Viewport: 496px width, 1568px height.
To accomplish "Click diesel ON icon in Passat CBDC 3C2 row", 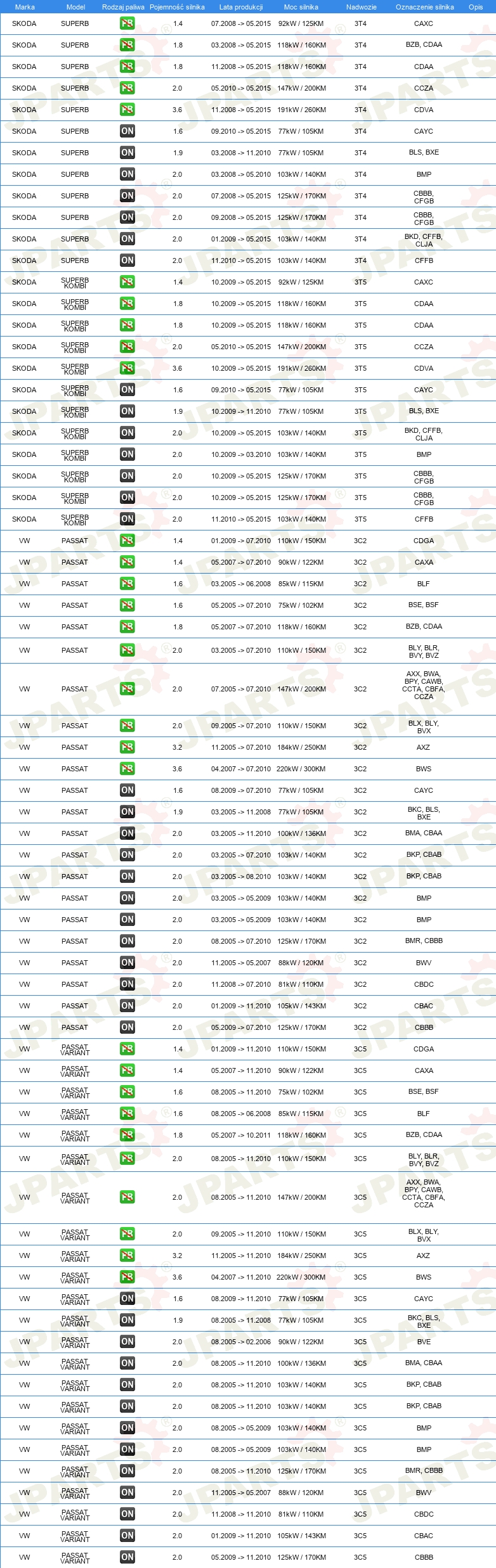I will click(127, 984).
